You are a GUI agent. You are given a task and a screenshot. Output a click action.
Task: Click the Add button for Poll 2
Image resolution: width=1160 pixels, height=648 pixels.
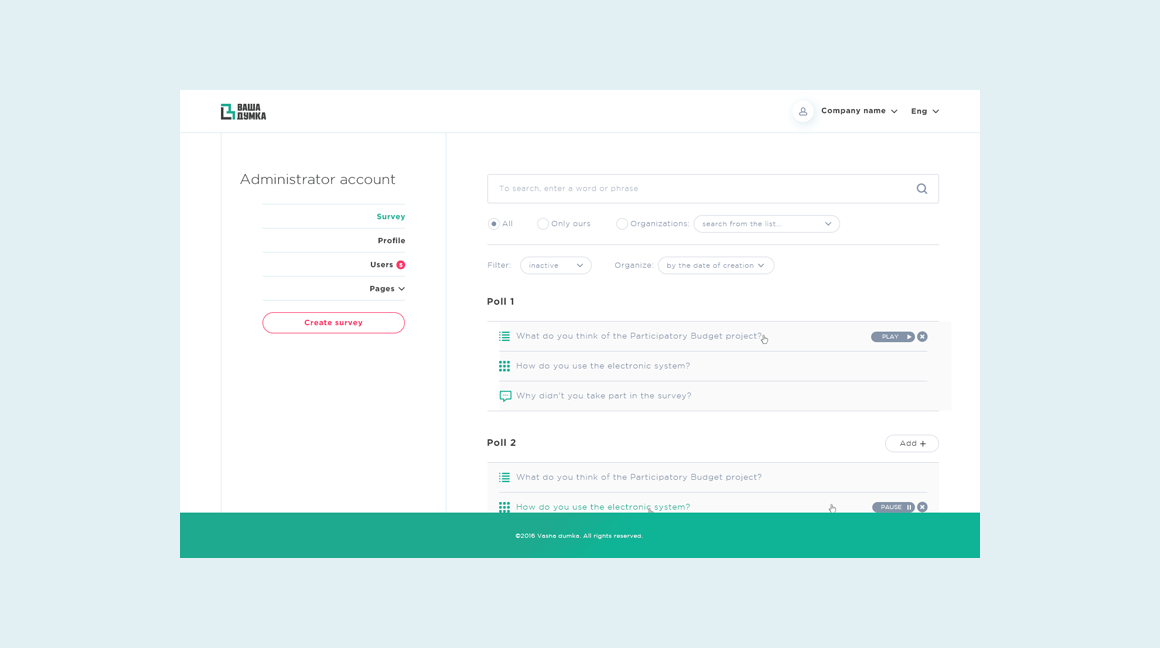coord(911,443)
